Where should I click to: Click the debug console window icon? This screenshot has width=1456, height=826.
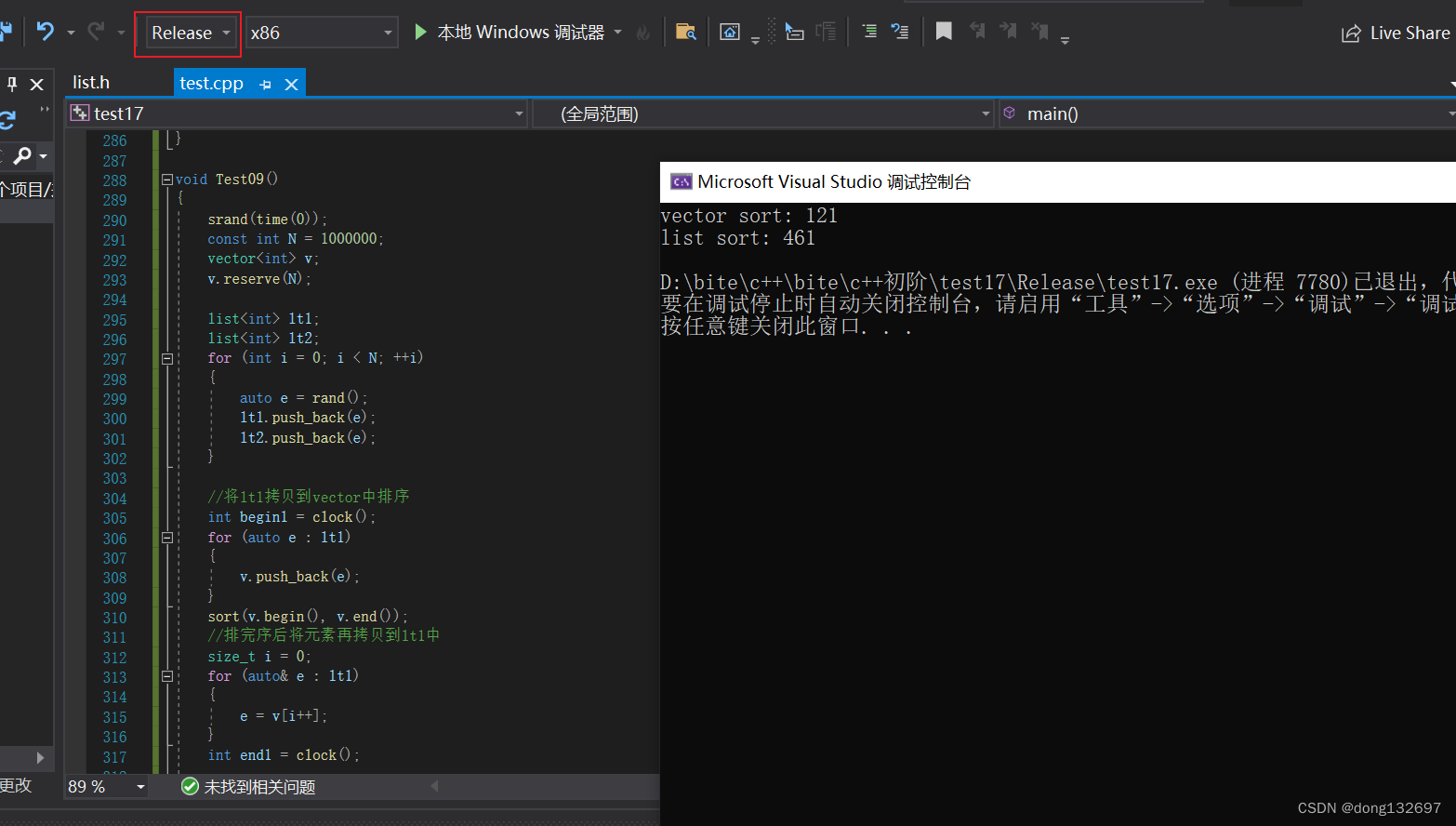pos(682,181)
